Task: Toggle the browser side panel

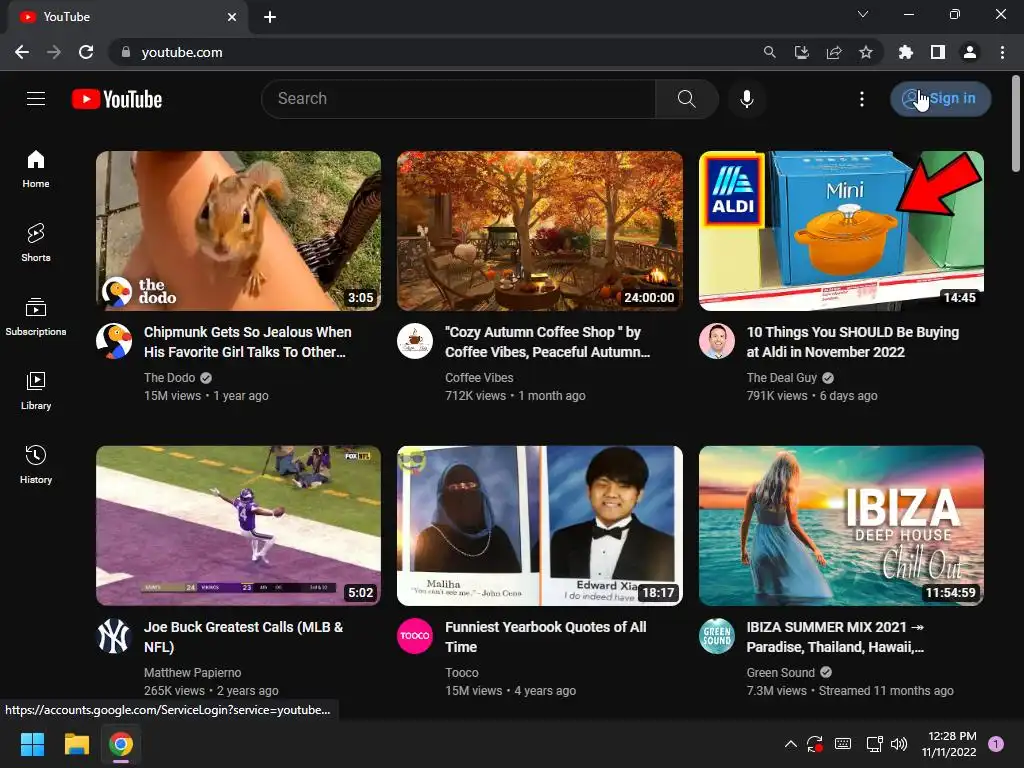Action: [938, 52]
